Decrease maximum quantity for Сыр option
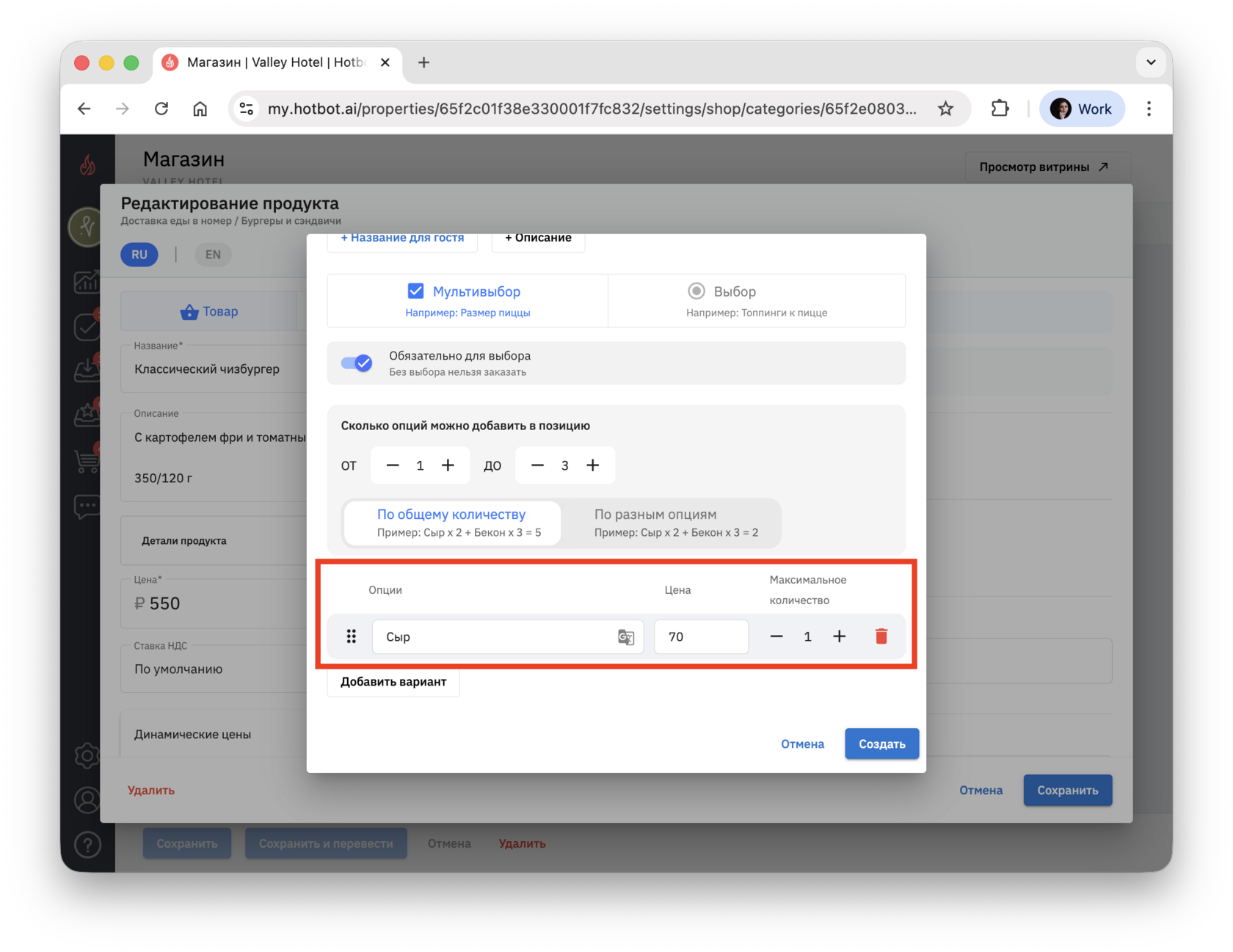 click(776, 636)
